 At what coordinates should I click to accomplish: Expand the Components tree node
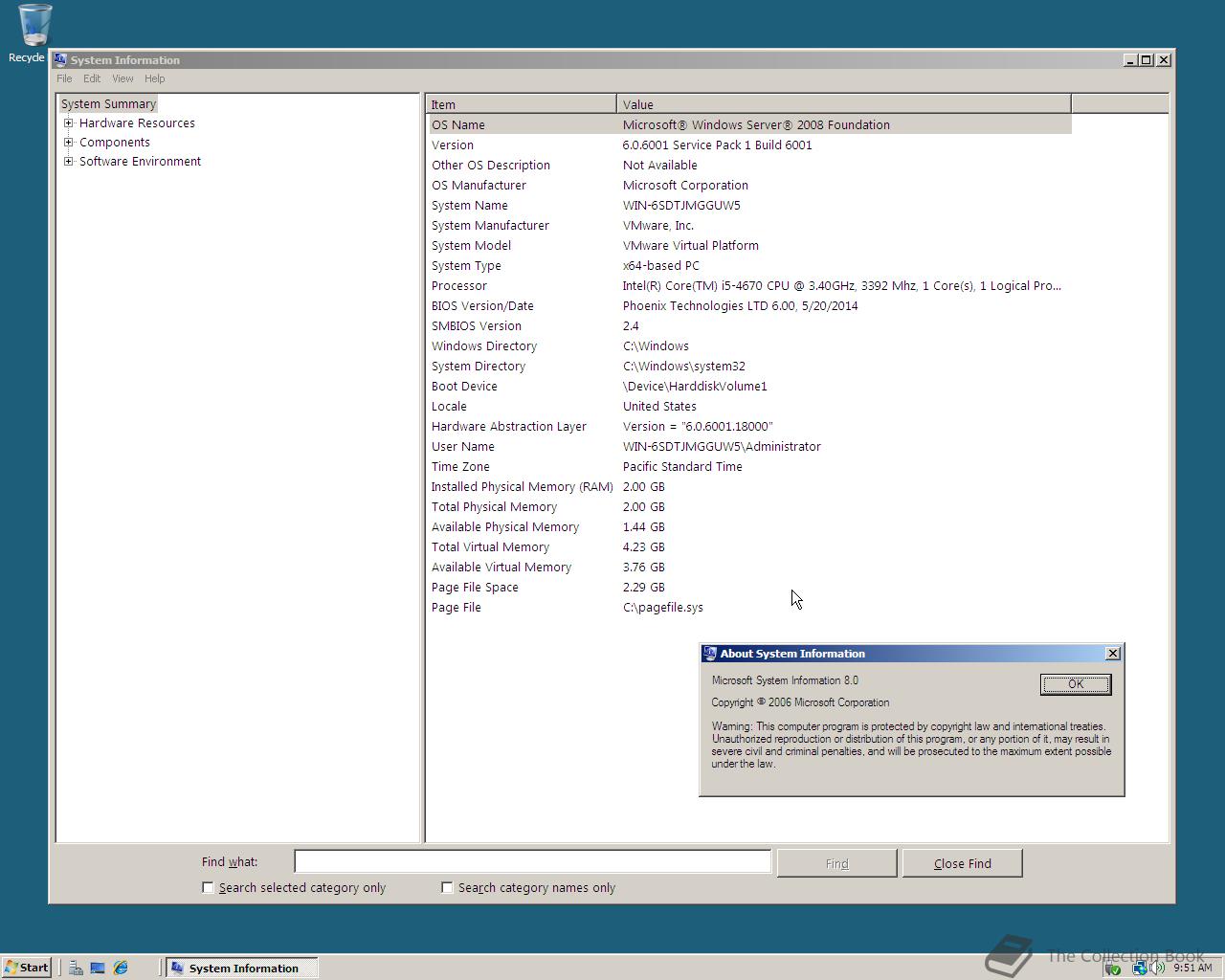tap(68, 142)
